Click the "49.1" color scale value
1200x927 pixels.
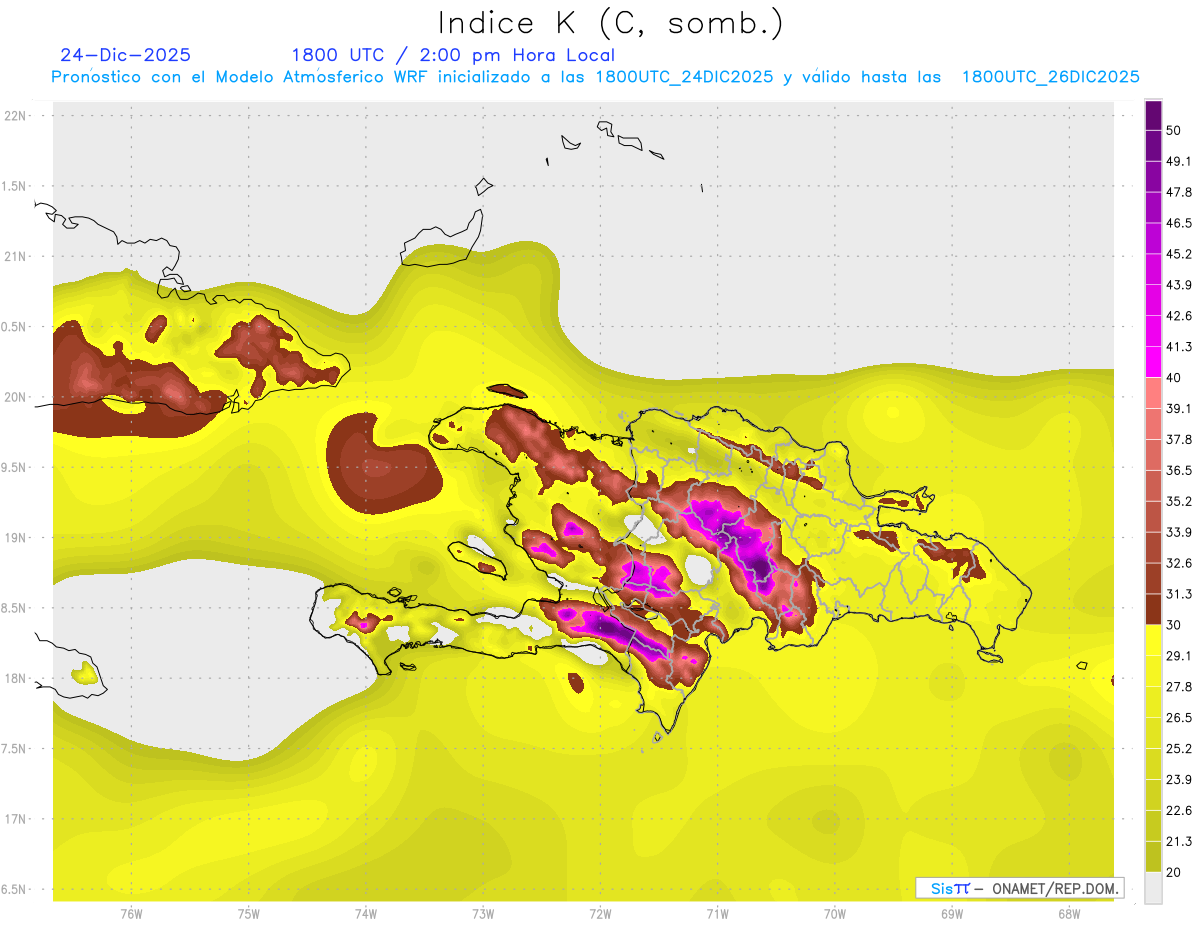click(x=1179, y=161)
